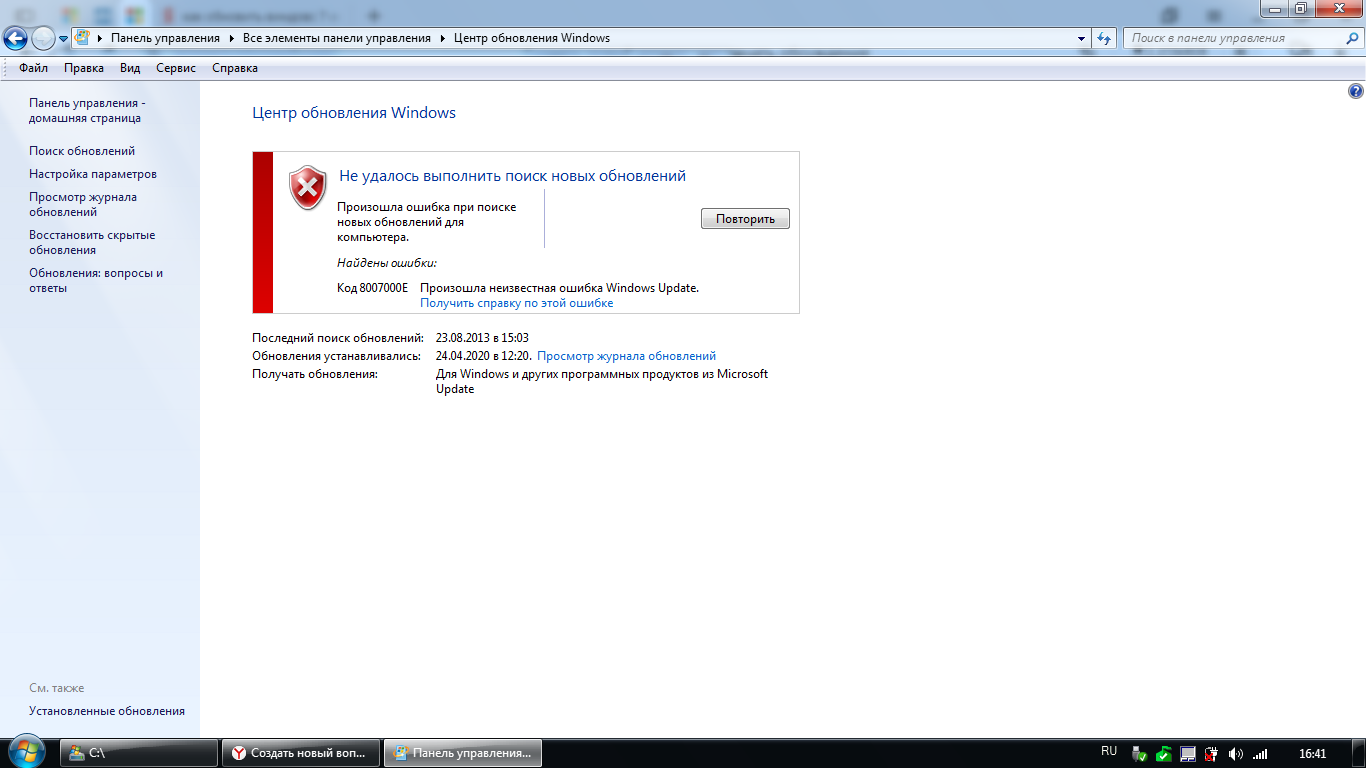
Task: Click the Windows Update icon in address bar
Action: click(x=83, y=38)
